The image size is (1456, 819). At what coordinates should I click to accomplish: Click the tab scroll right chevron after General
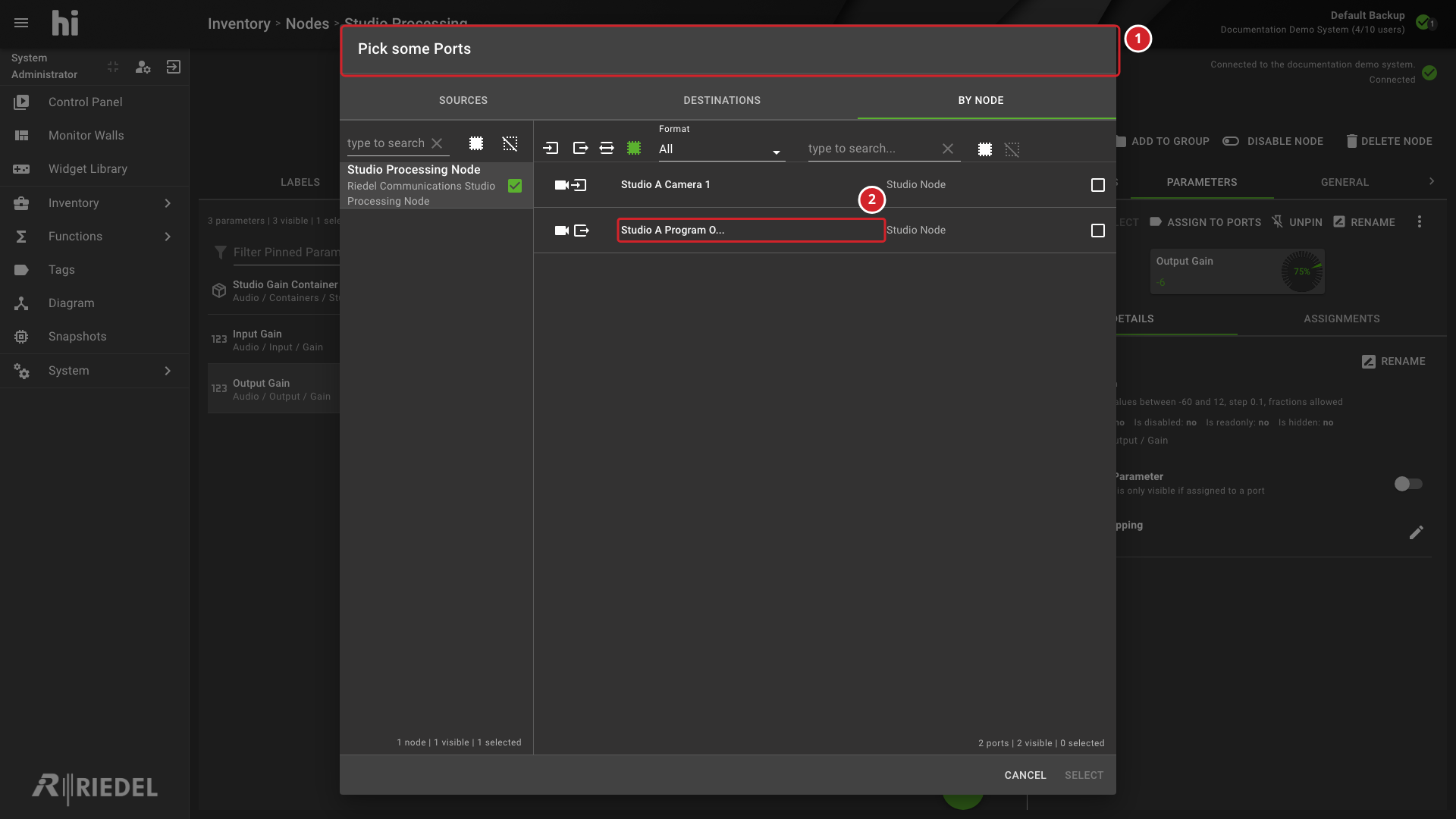1432,181
